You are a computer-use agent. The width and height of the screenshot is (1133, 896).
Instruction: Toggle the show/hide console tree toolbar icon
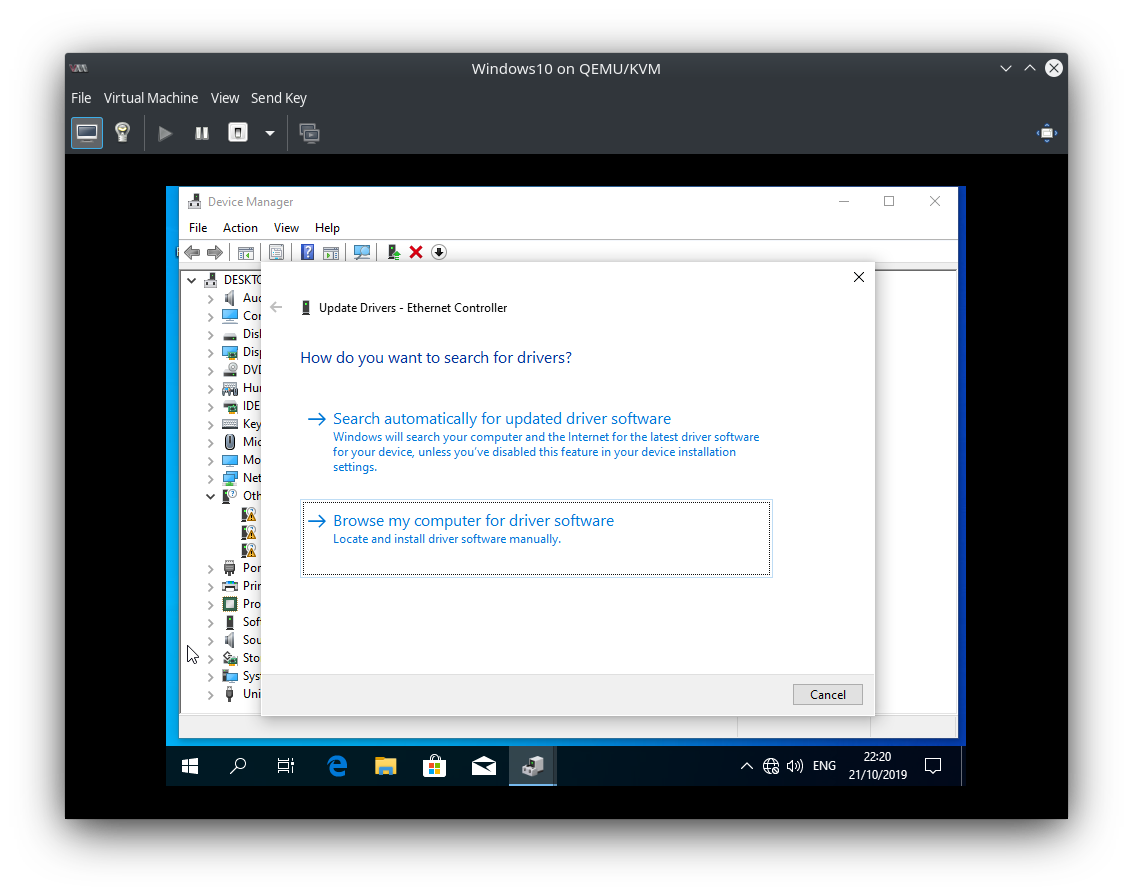(246, 252)
